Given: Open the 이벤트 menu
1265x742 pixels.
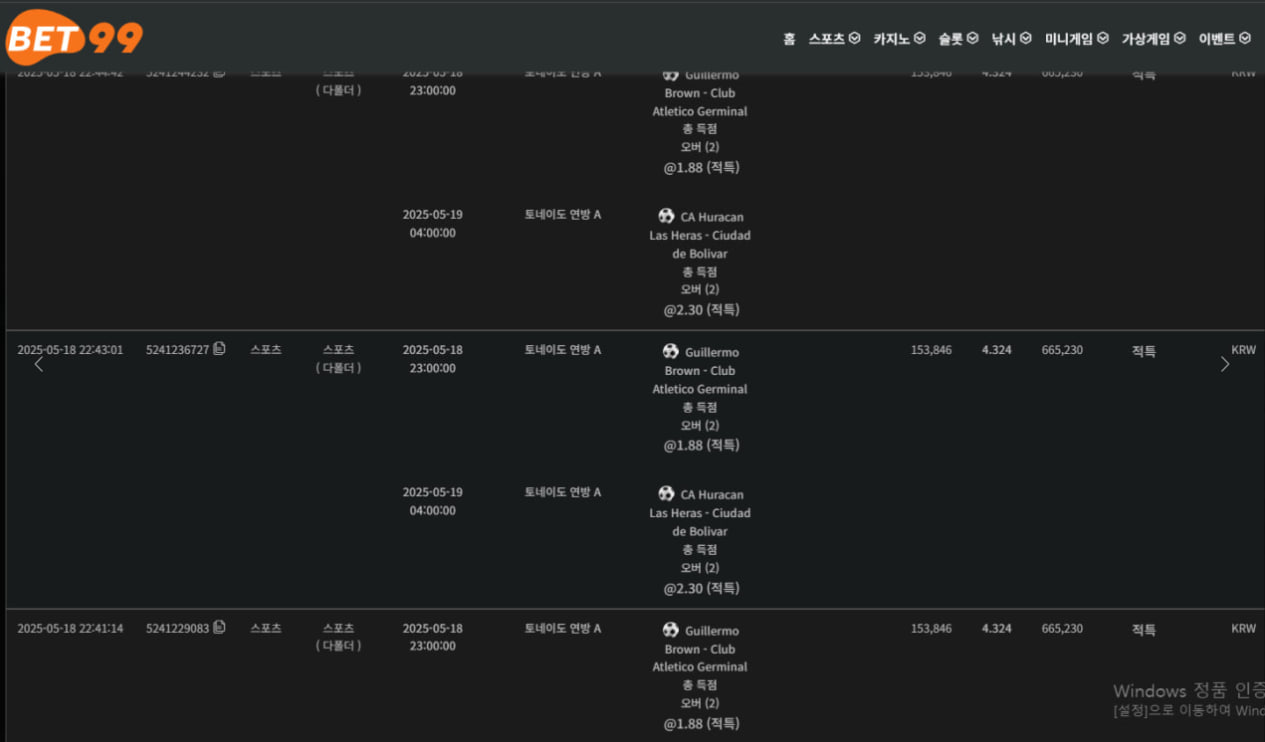Looking at the screenshot, I should (1224, 39).
